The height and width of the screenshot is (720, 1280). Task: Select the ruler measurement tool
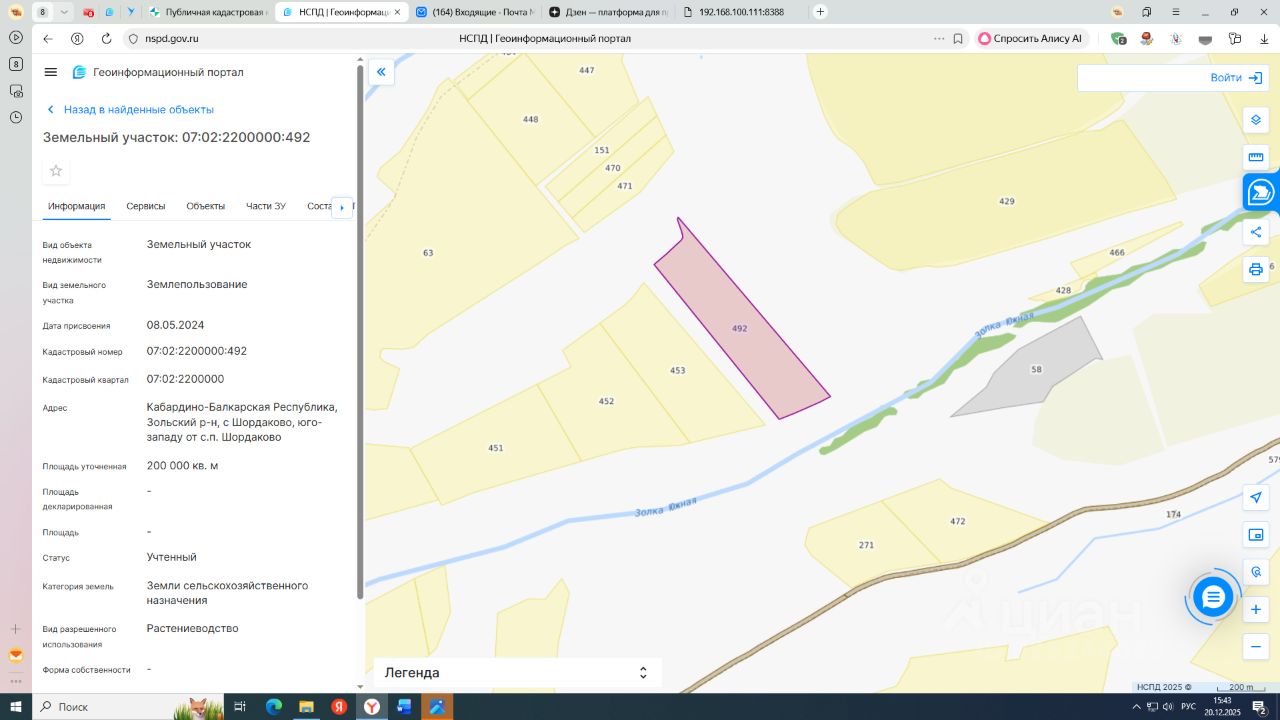pyautogui.click(x=1256, y=157)
